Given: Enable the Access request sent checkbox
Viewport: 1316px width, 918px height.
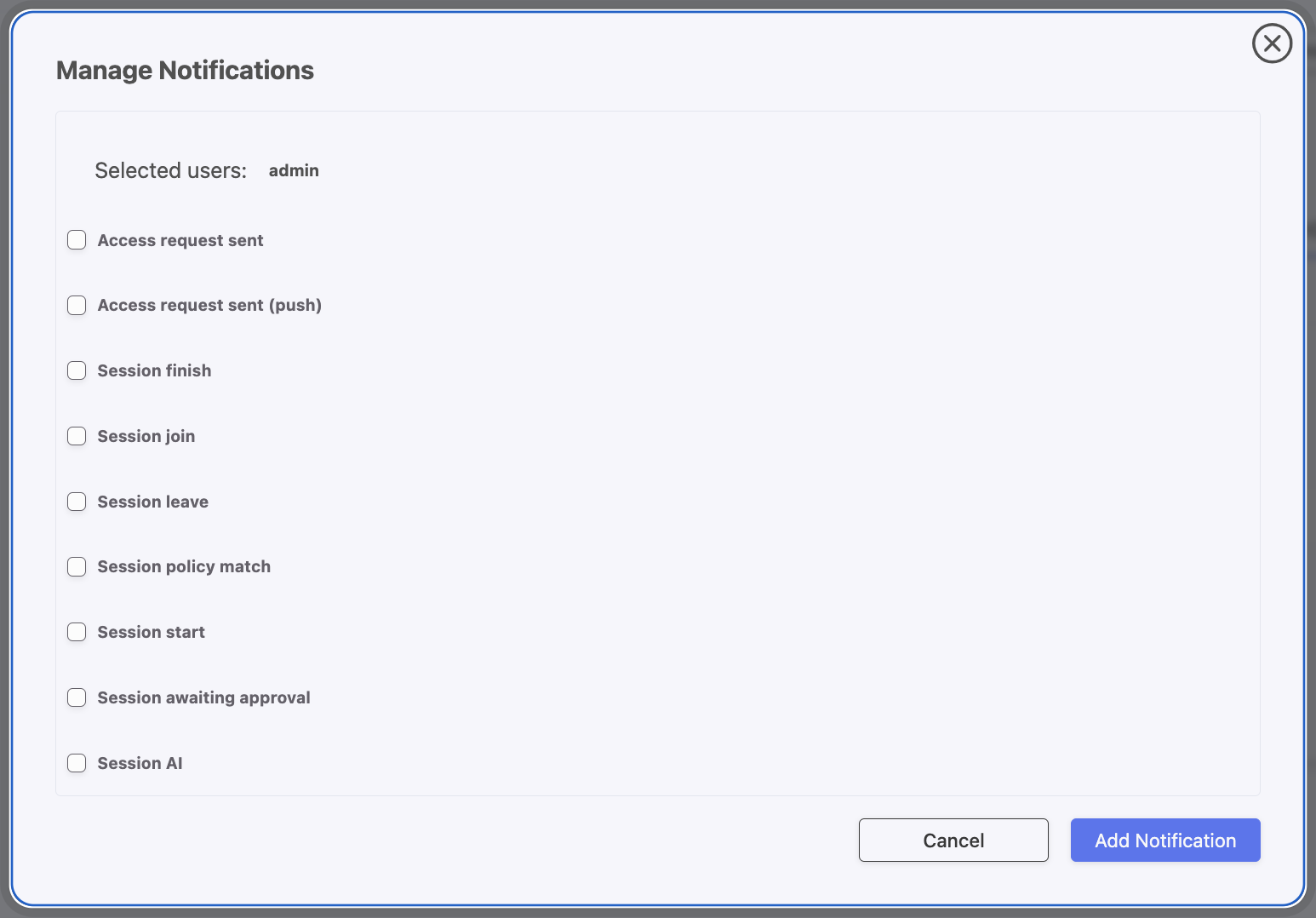Looking at the screenshot, I should 77,240.
